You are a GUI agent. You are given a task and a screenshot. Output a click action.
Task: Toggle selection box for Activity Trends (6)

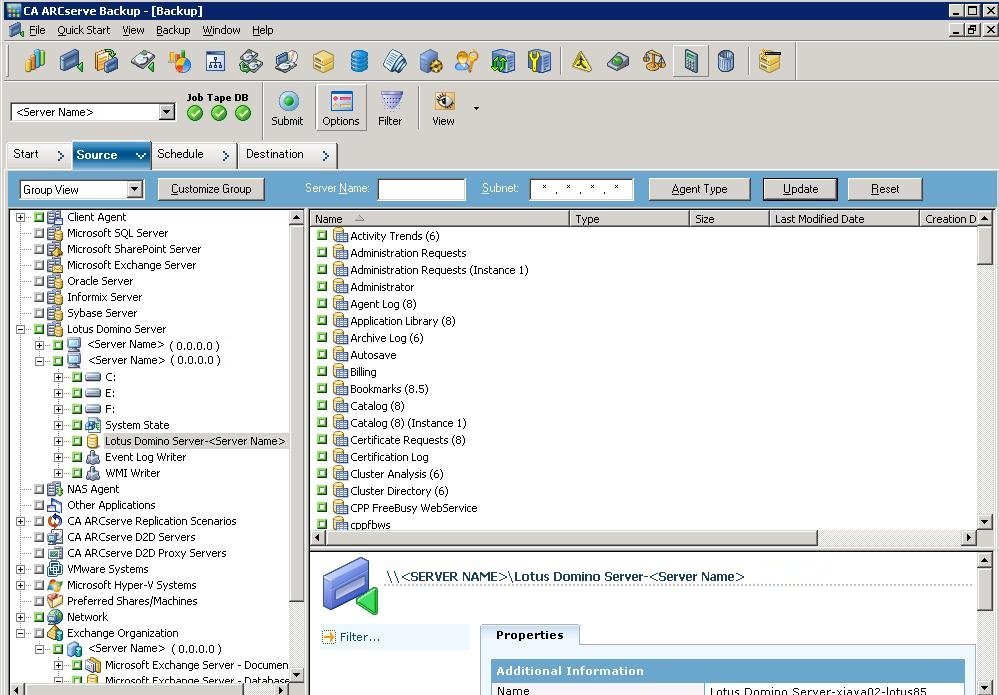[322, 236]
